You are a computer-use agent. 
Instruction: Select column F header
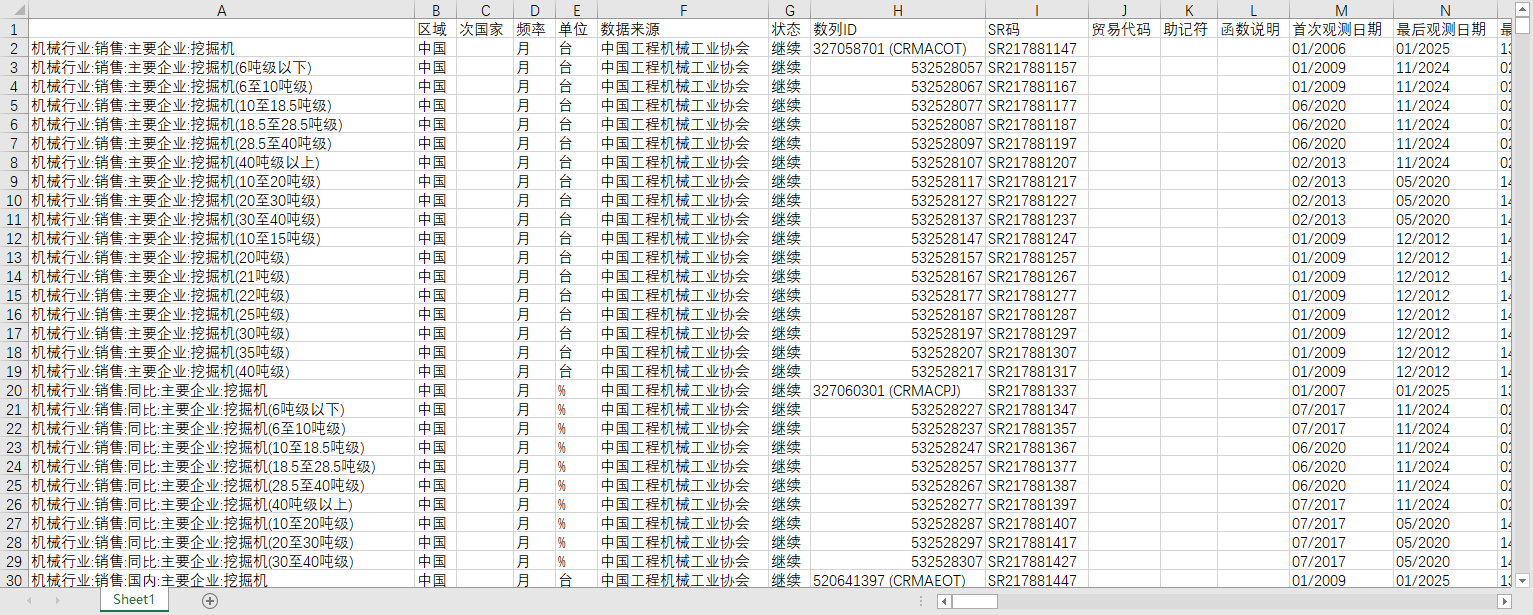pos(683,9)
